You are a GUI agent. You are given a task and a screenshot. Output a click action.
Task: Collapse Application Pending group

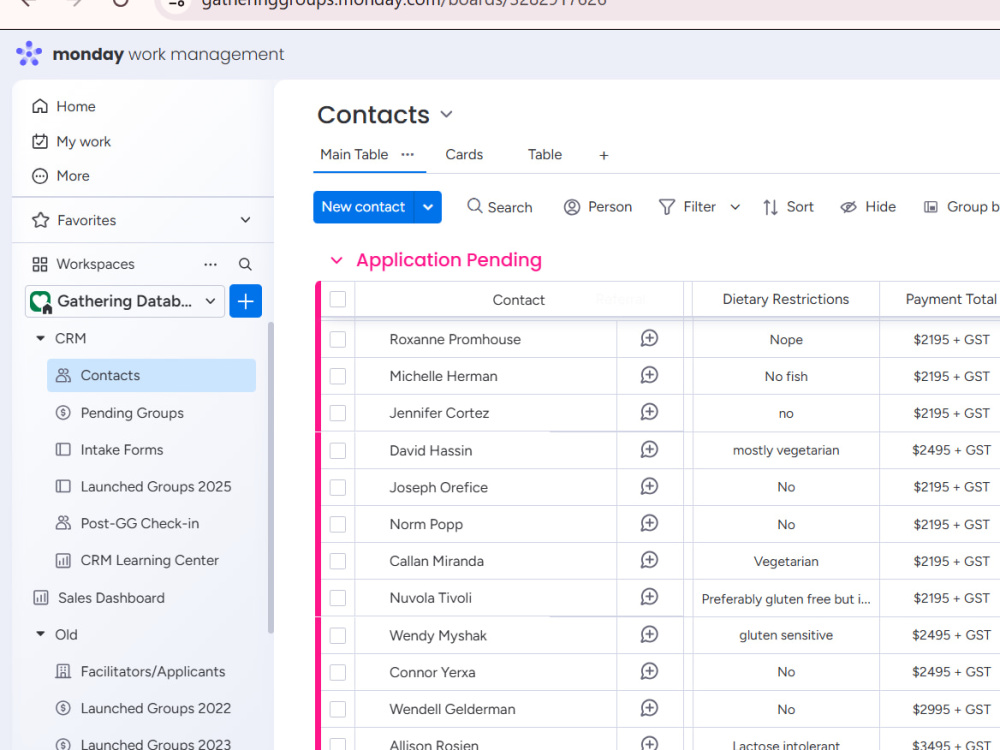coord(337,260)
